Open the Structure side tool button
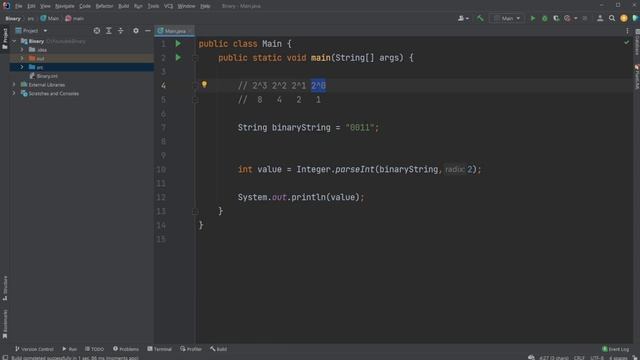The image size is (640, 360). pyautogui.click(x=5, y=288)
